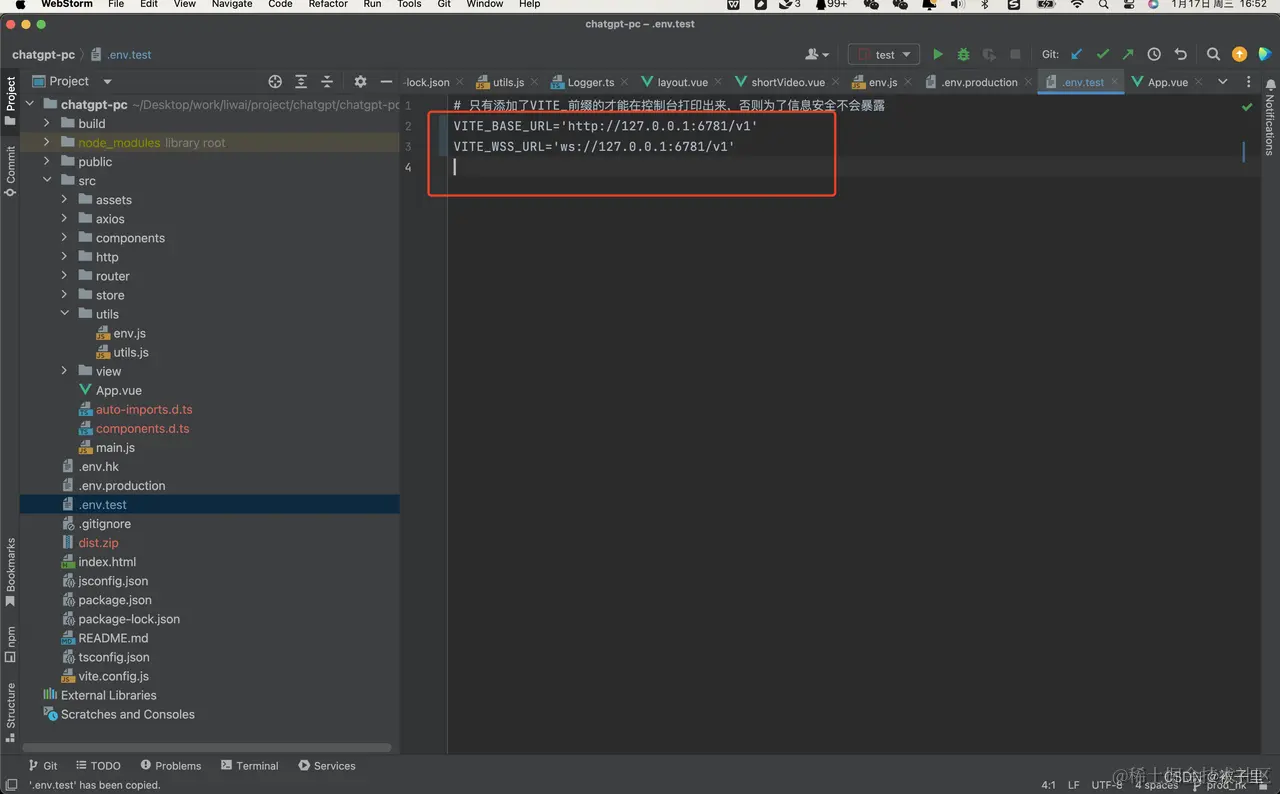
Task: Rollback changes with the undo arrow icon
Action: click(x=1180, y=55)
